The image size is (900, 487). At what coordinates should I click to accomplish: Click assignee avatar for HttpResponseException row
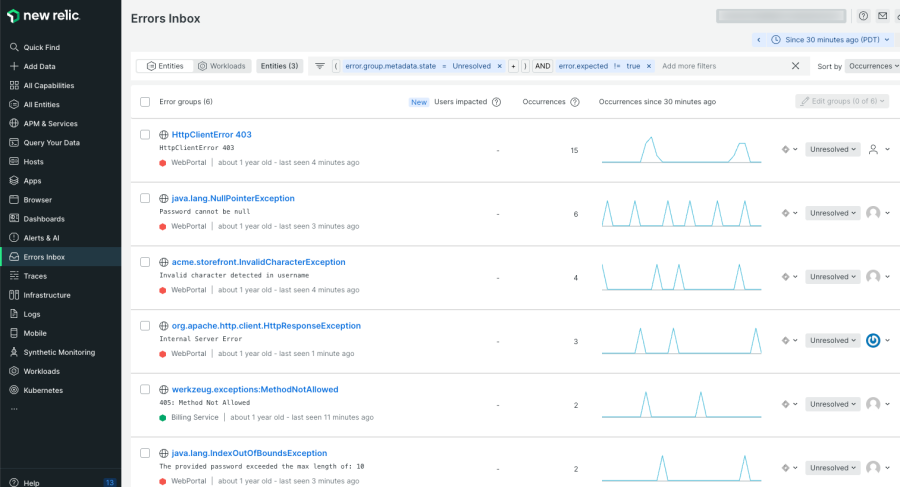pyautogui.click(x=873, y=340)
